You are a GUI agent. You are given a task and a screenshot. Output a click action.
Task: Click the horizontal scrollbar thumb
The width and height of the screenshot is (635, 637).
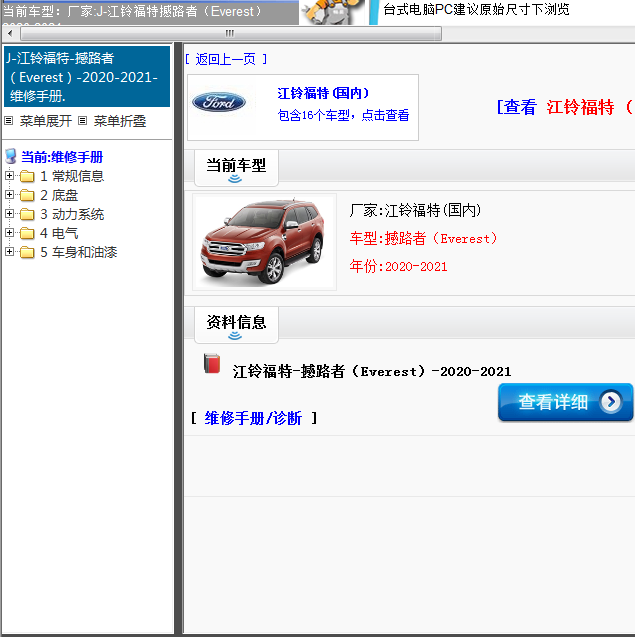coord(230,33)
